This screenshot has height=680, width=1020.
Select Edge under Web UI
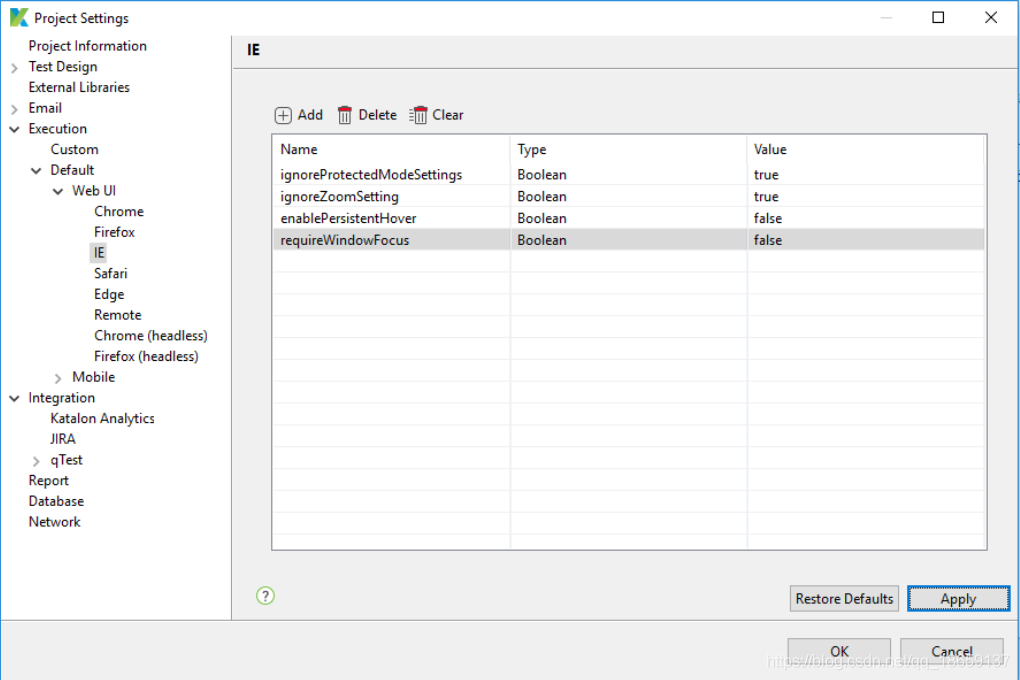[x=109, y=294]
